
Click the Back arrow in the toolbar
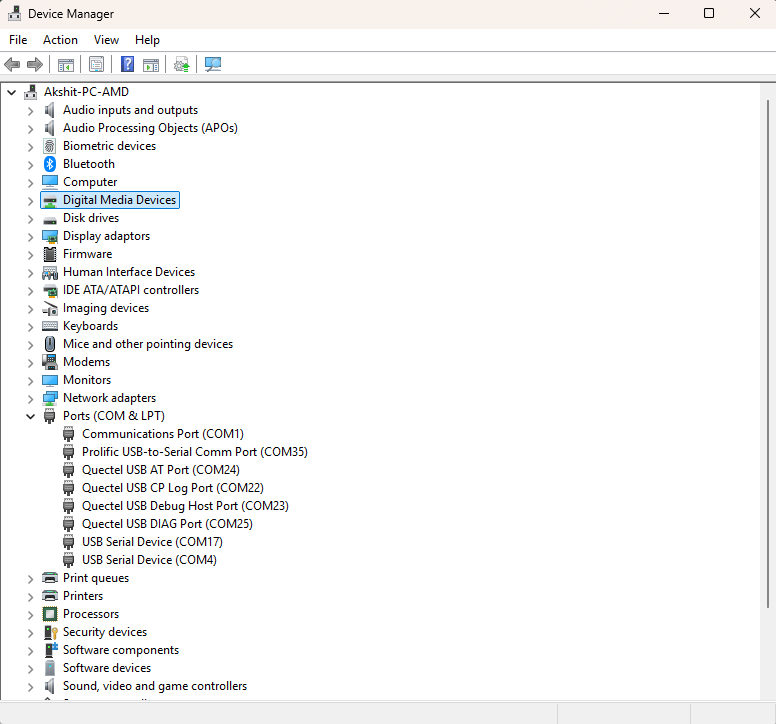click(x=12, y=65)
